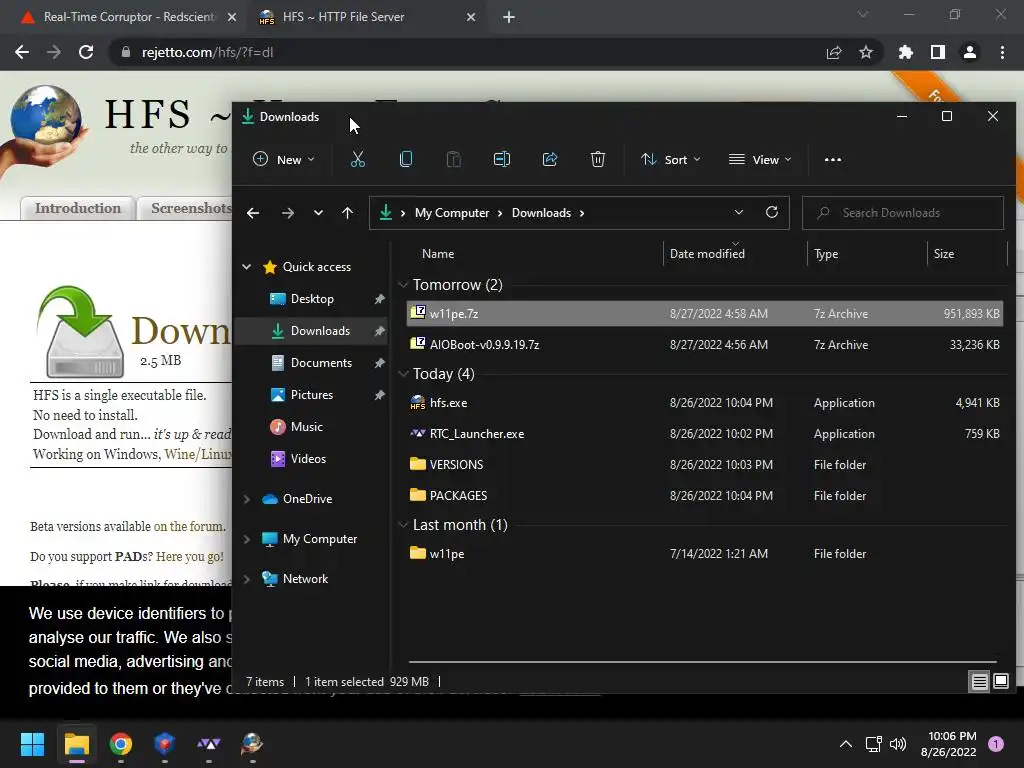This screenshot has height=768, width=1024.
Task: Open the volume control in system tray
Action: [899, 744]
